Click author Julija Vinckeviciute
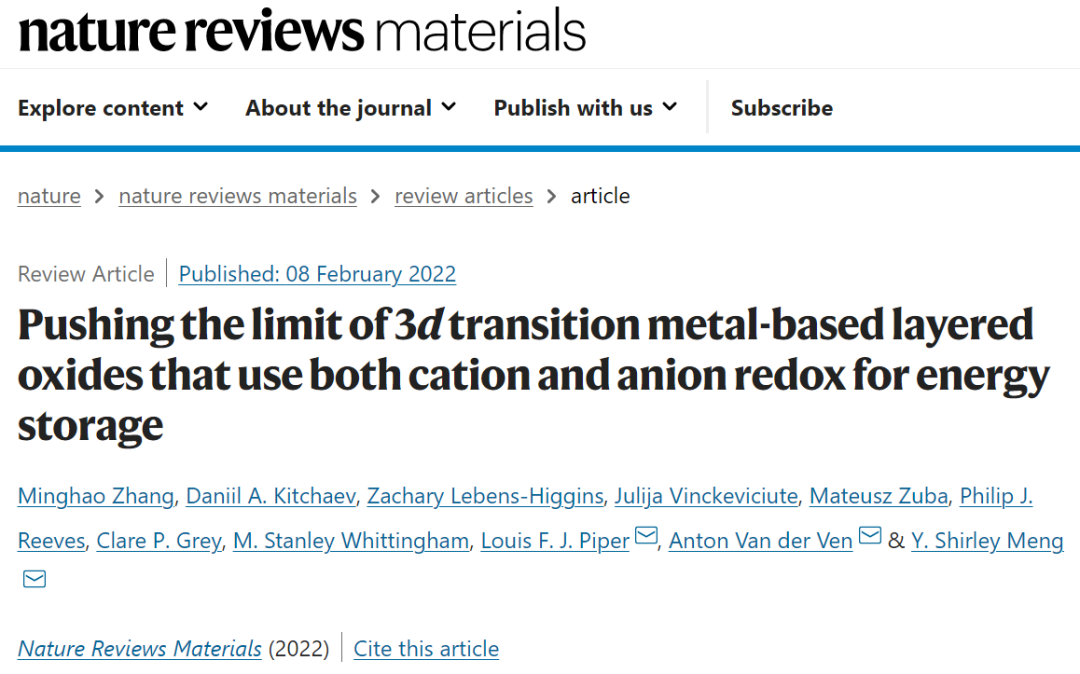The height and width of the screenshot is (674, 1080). (x=706, y=496)
